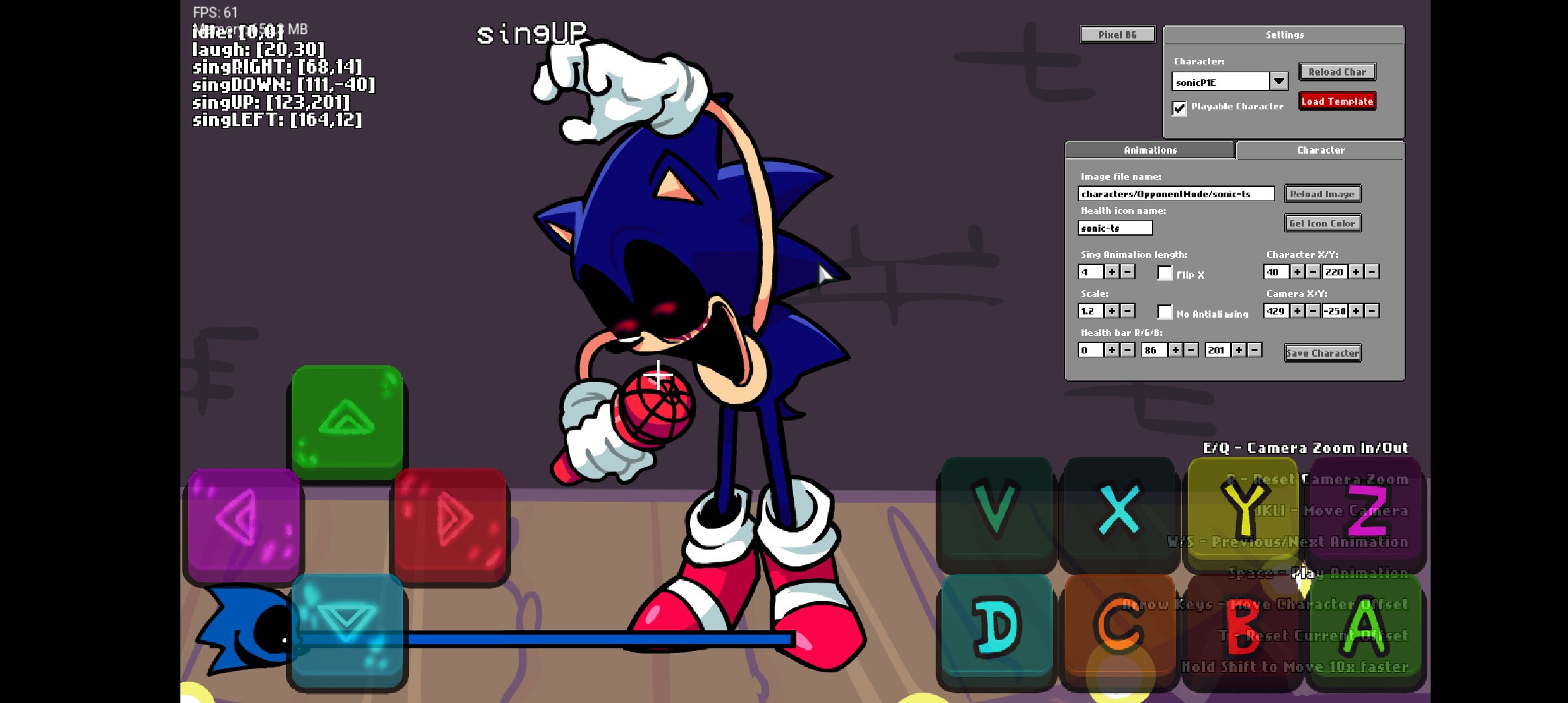This screenshot has height=703, width=1568.
Task: Toggle the Playable Character checkbox
Action: click(x=1179, y=108)
